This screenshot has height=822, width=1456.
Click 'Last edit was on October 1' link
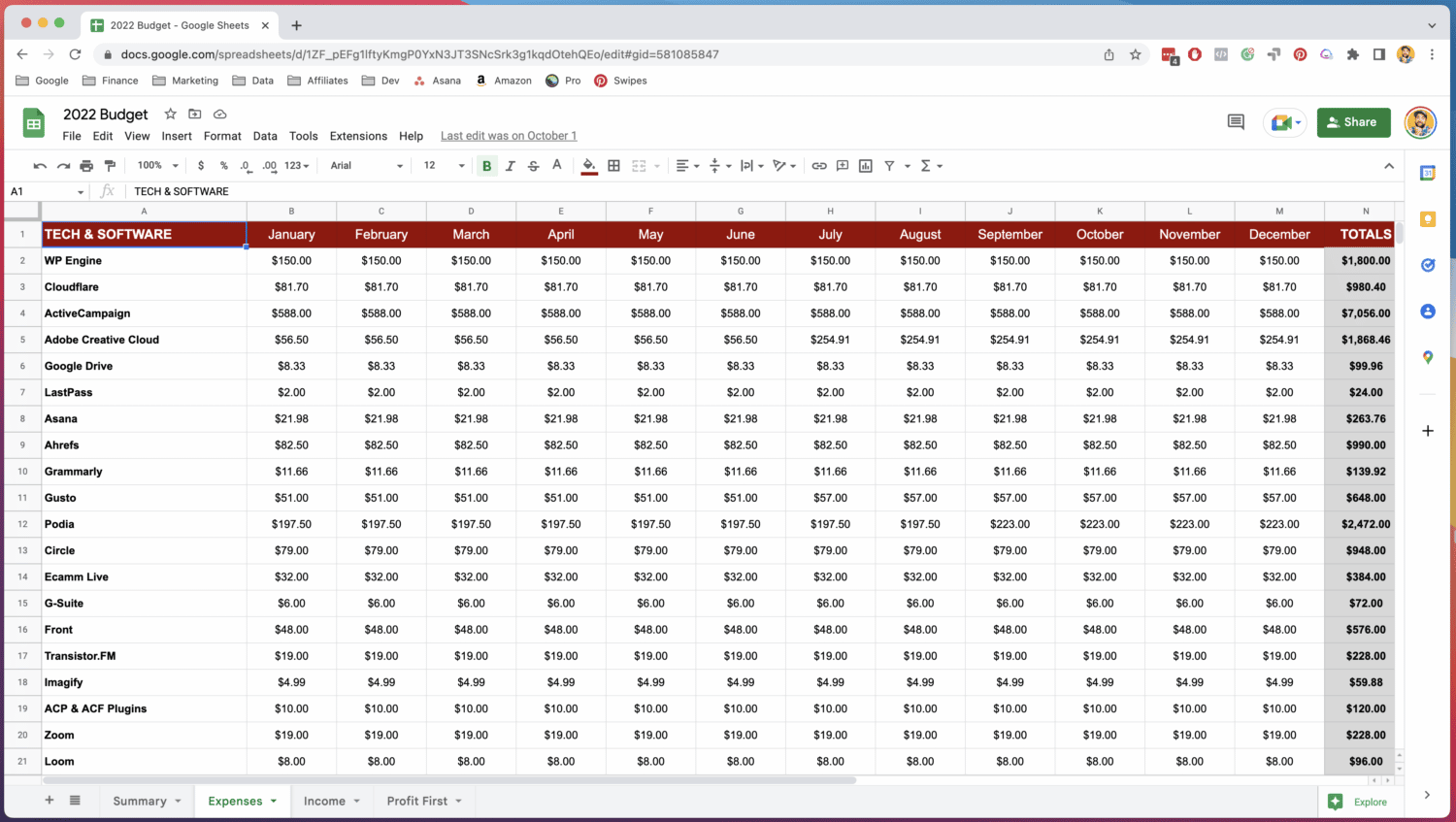click(x=509, y=136)
